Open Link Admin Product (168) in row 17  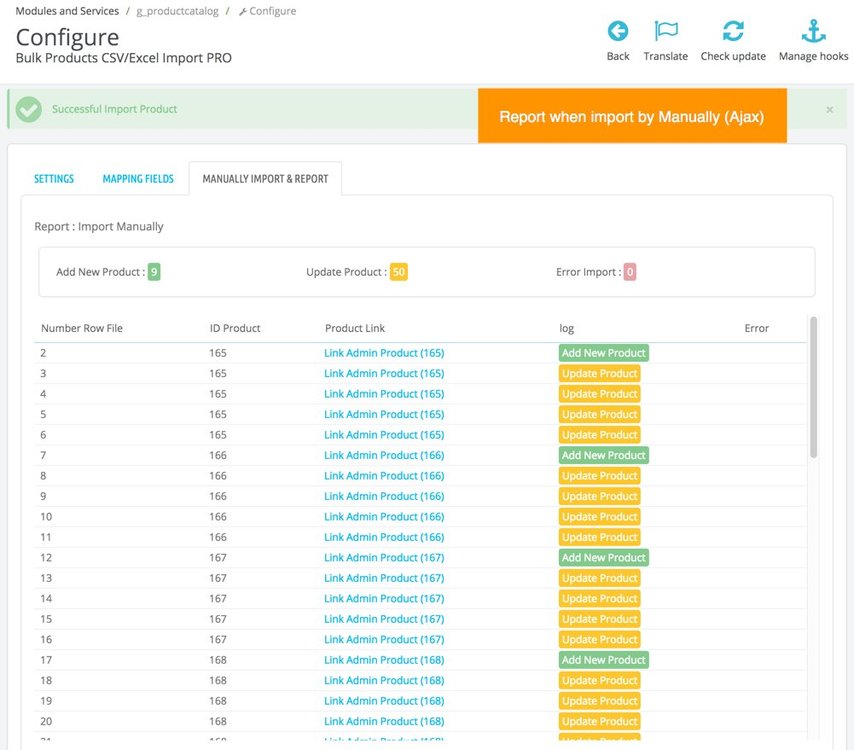384,660
